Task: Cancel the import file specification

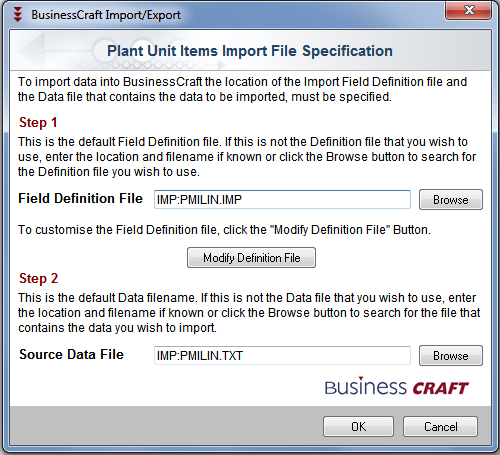Action: click(x=440, y=427)
